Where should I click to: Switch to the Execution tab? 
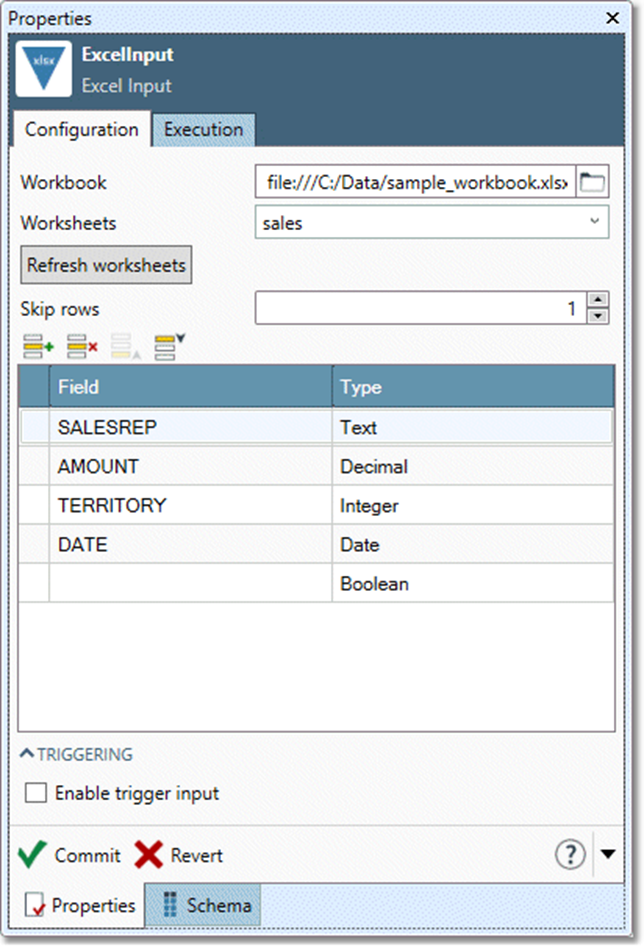click(x=203, y=130)
